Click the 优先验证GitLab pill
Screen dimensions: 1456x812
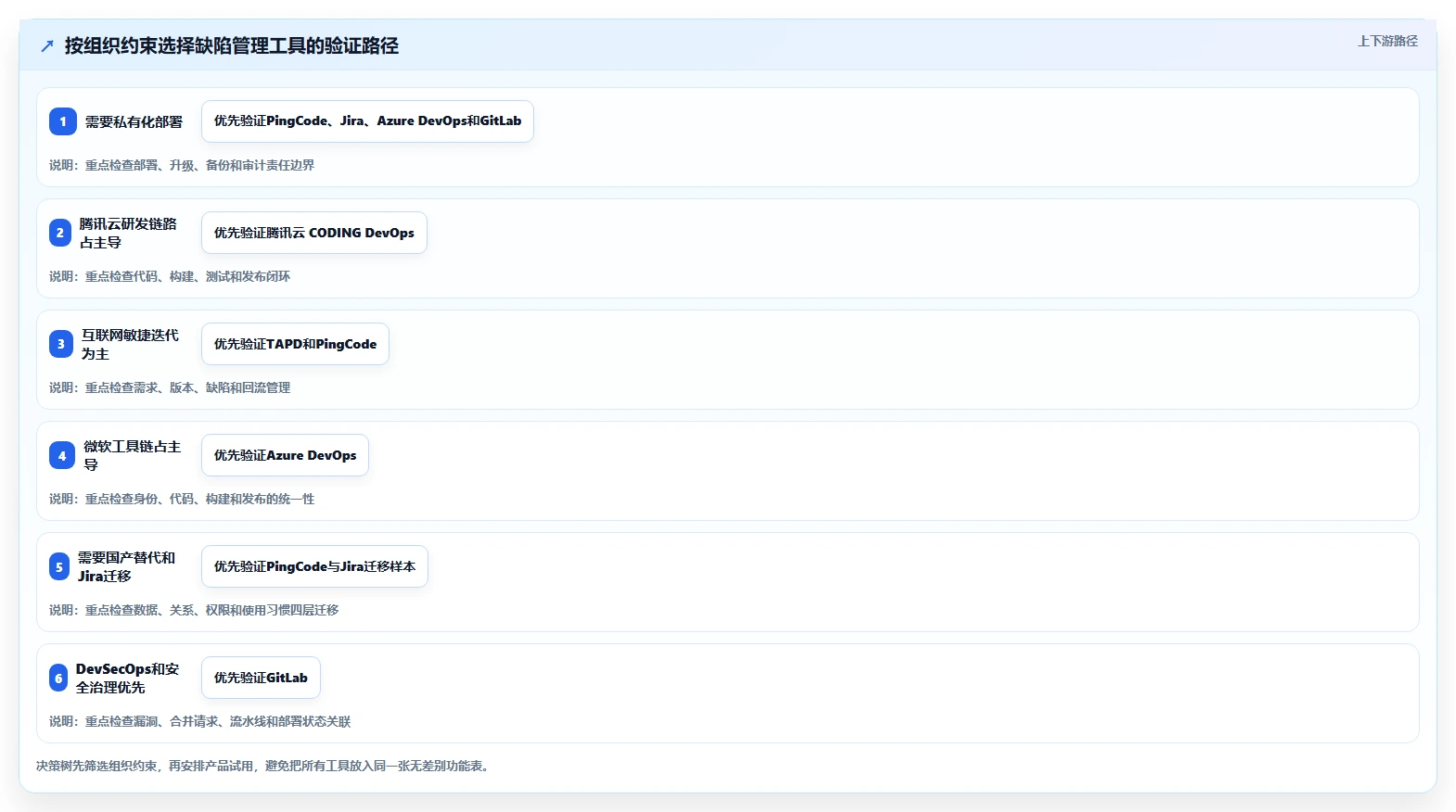(261, 678)
